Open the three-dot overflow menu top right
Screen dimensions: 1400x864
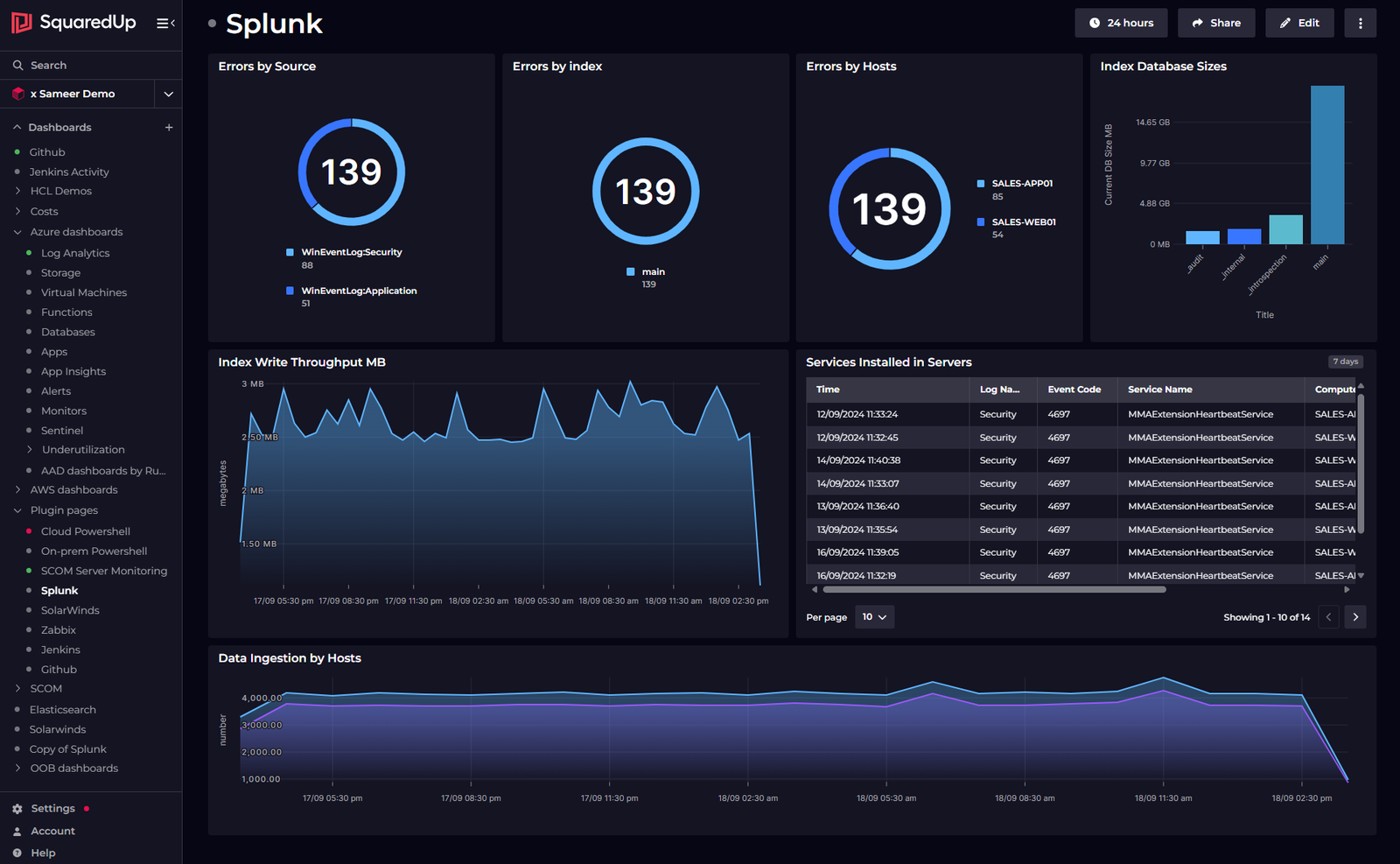click(x=1360, y=23)
